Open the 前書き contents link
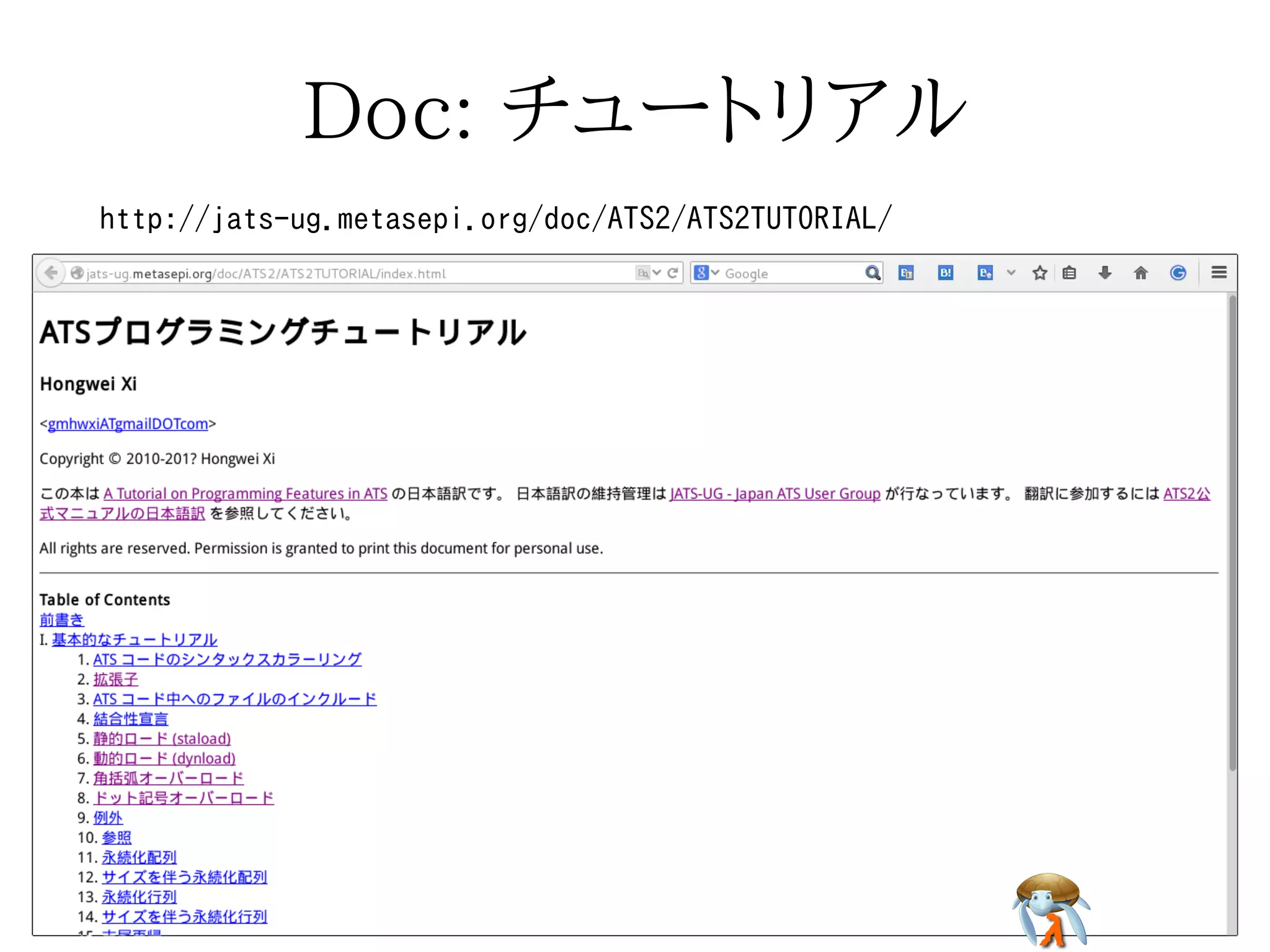The width and height of the screenshot is (1270, 952). [61, 620]
